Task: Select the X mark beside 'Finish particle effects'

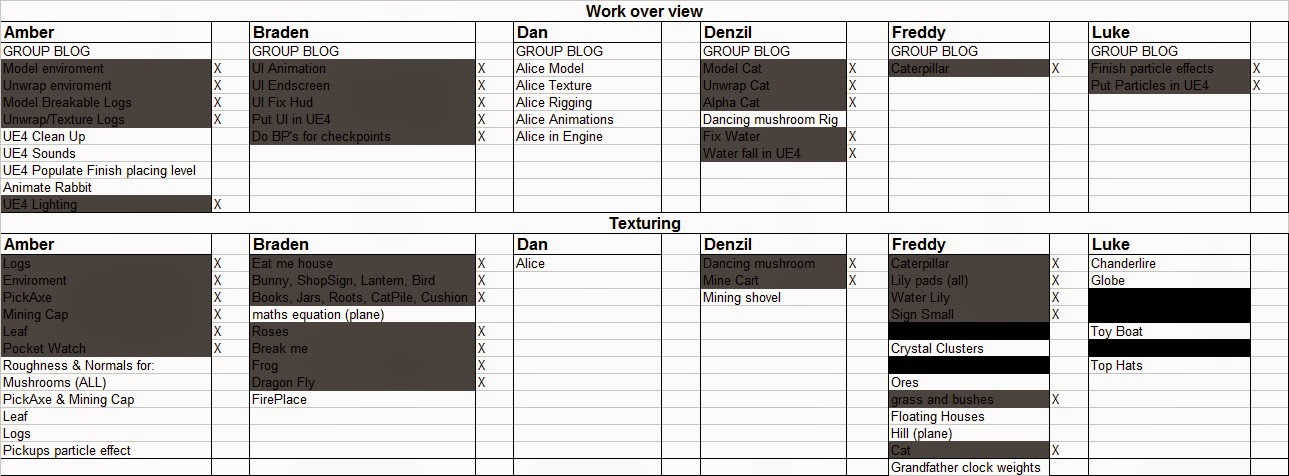Action: (x=1256, y=69)
